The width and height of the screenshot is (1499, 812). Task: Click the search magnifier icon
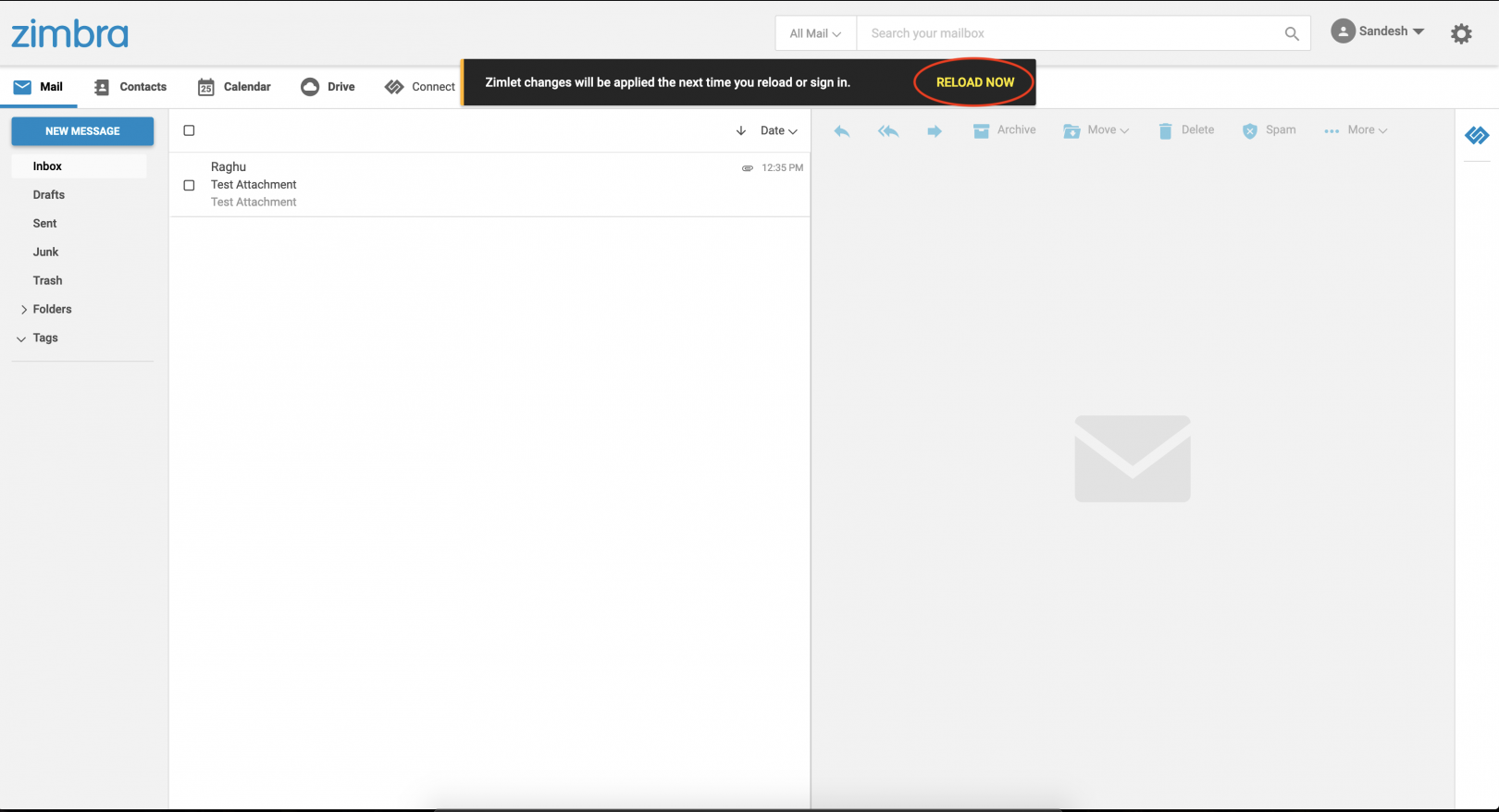[1292, 34]
